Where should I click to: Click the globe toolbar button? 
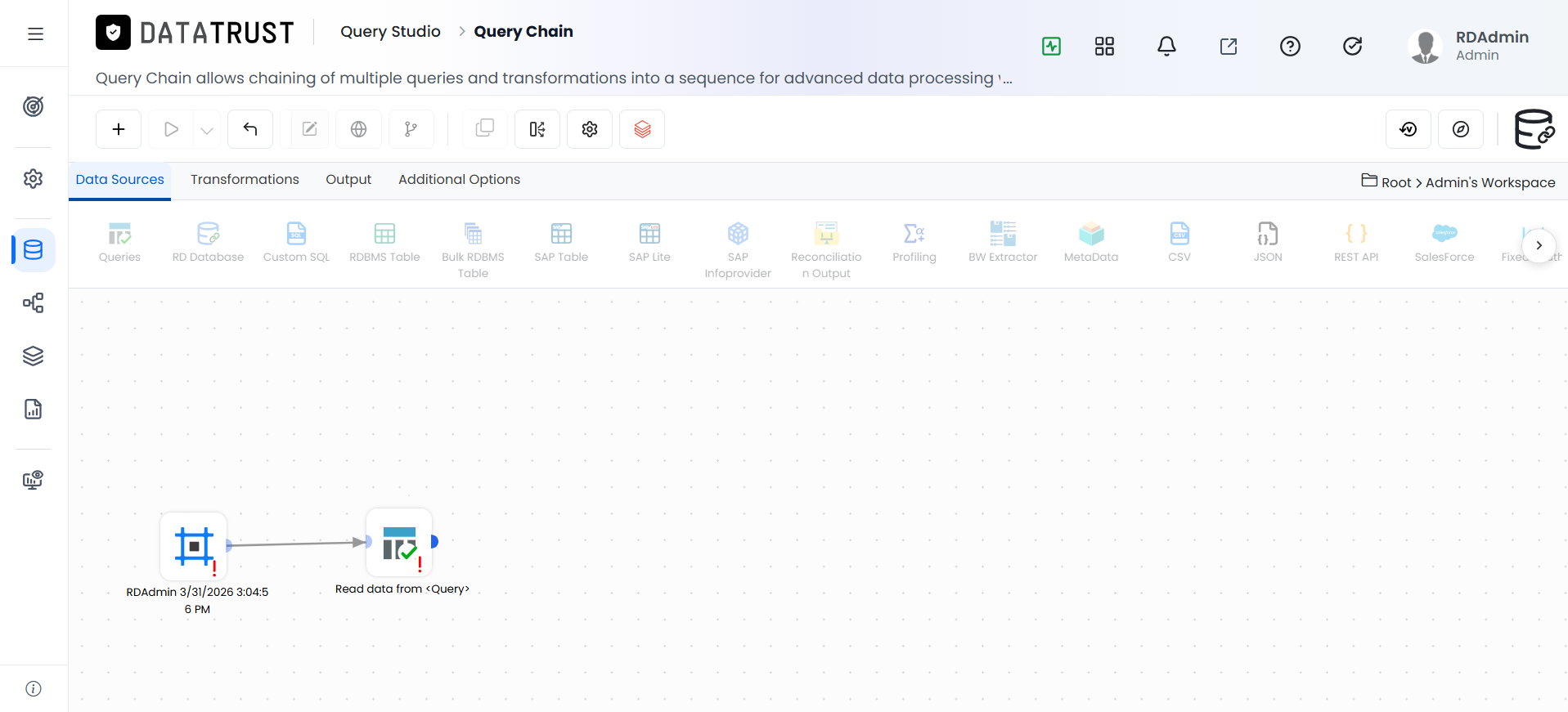click(x=358, y=129)
